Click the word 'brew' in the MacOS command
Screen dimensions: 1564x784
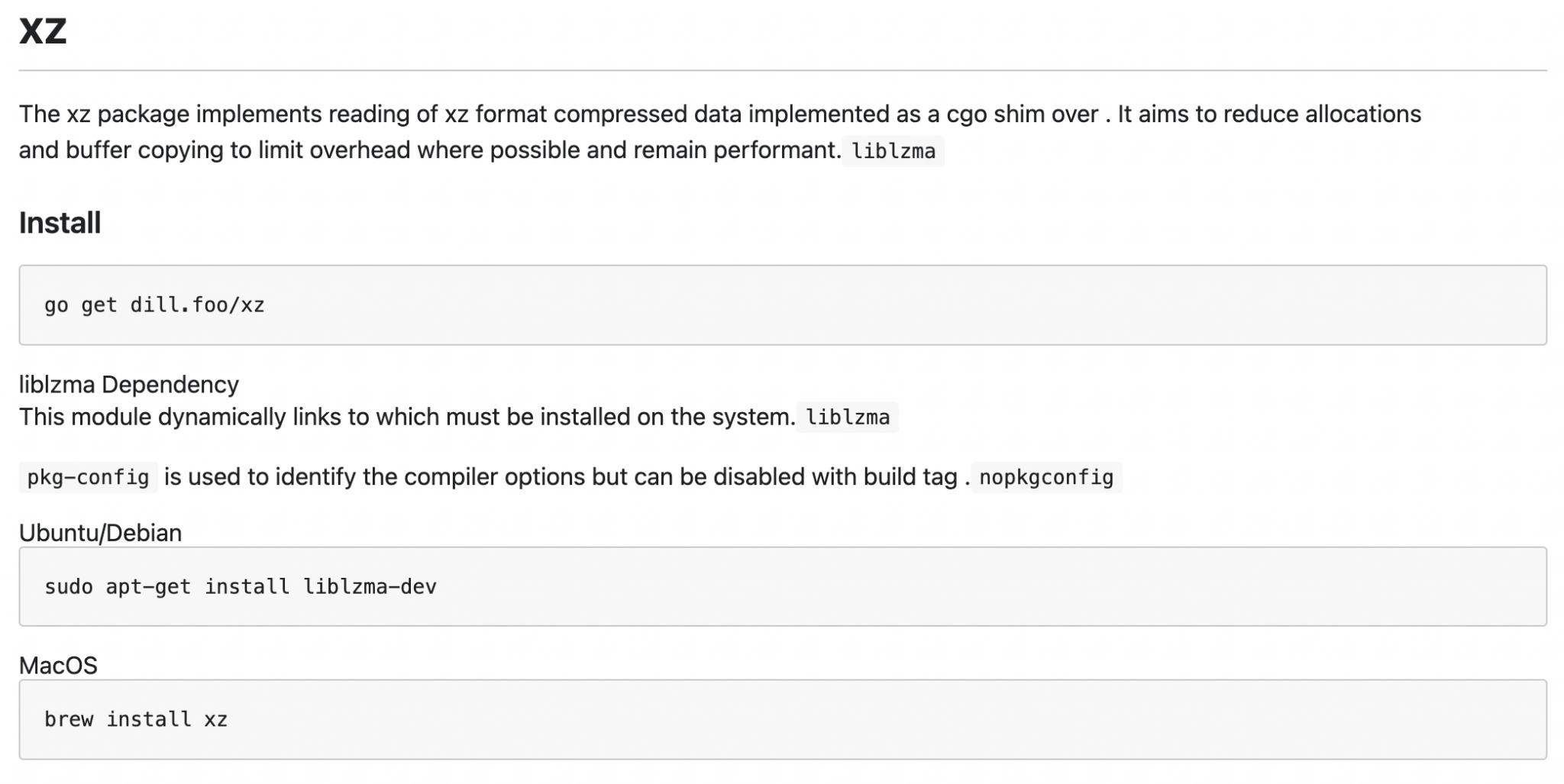(69, 720)
